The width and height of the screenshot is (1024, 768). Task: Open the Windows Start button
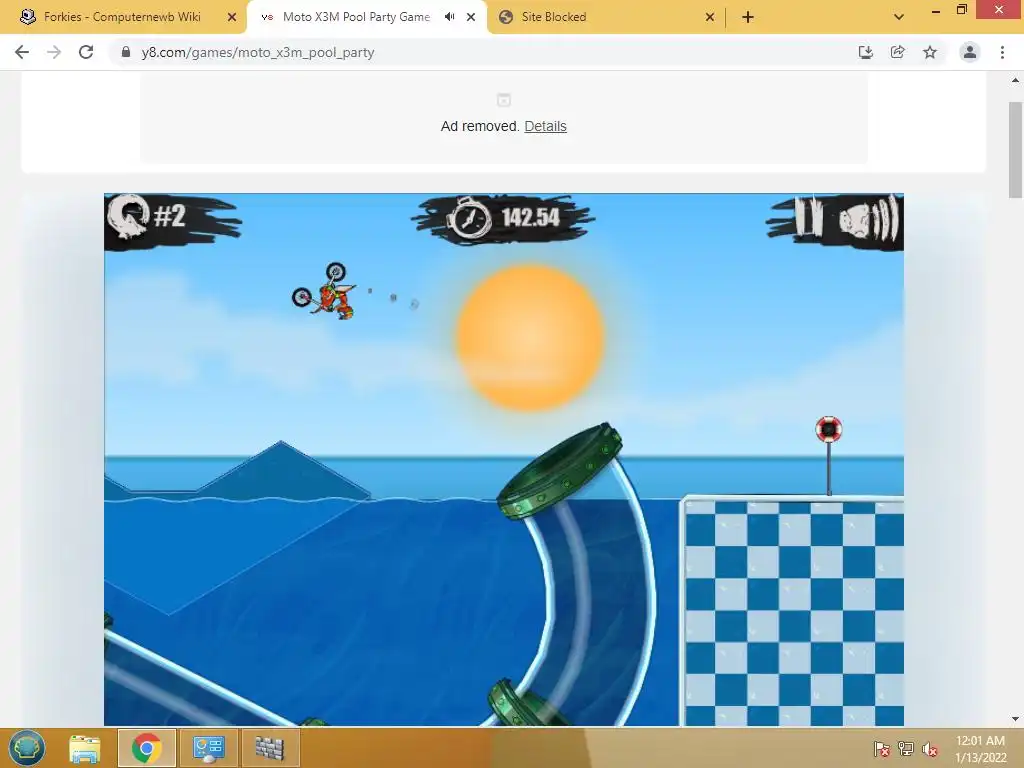point(27,748)
